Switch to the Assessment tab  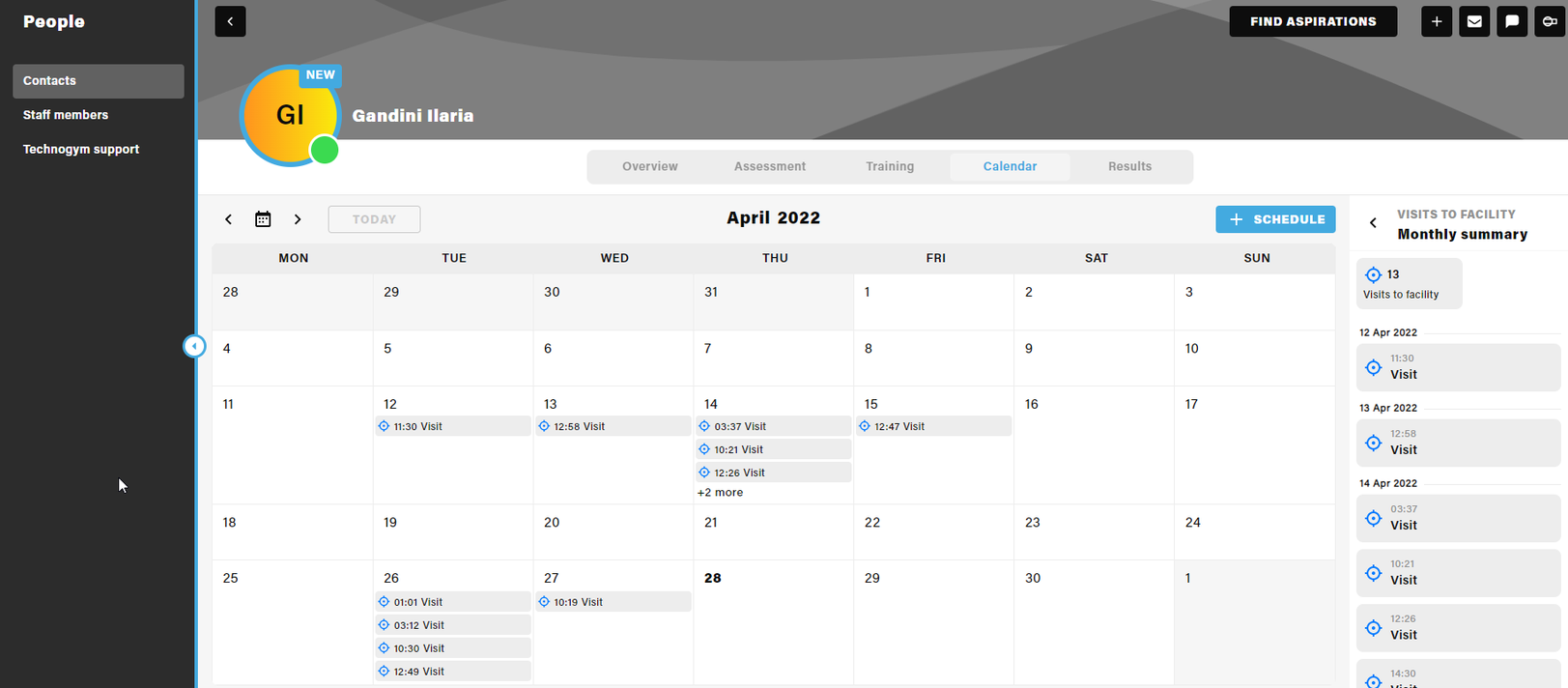pyautogui.click(x=770, y=166)
